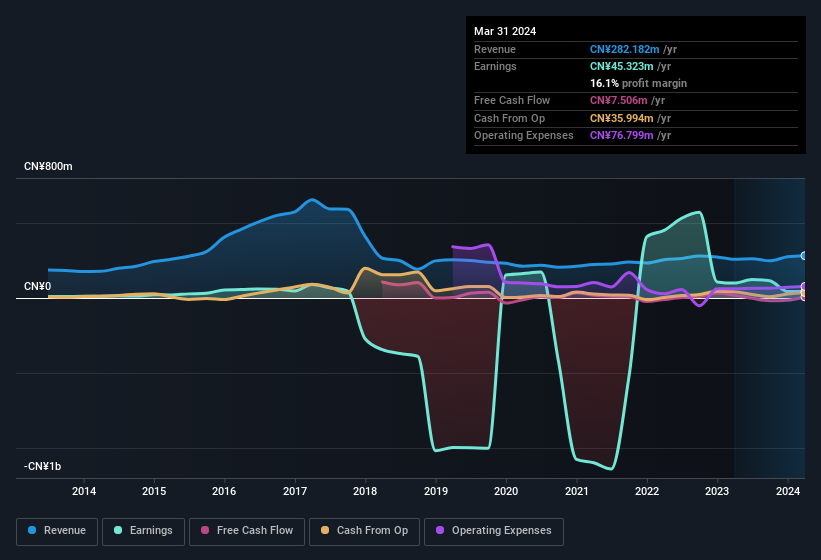Screen dimensions: 821x560
Task: Click the 2015 x-axis label
Action: [x=154, y=491]
